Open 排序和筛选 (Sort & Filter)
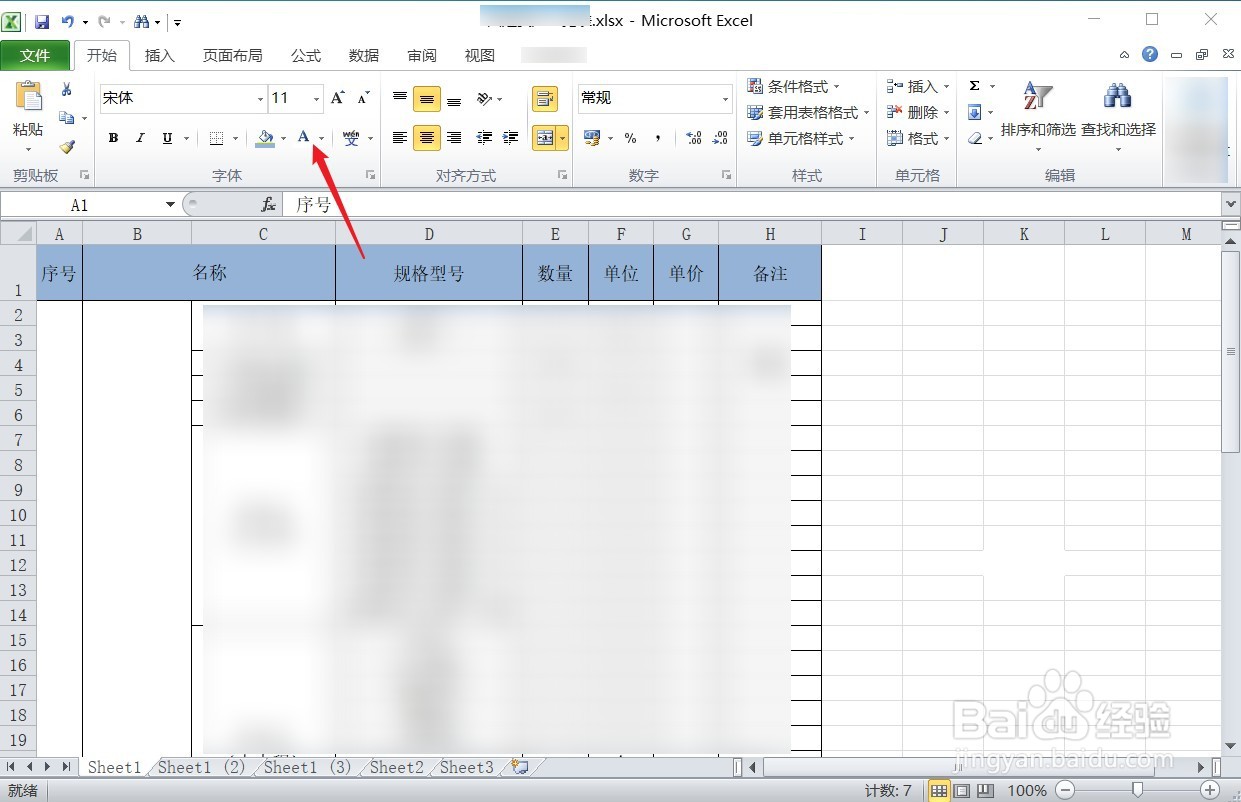 [1037, 110]
